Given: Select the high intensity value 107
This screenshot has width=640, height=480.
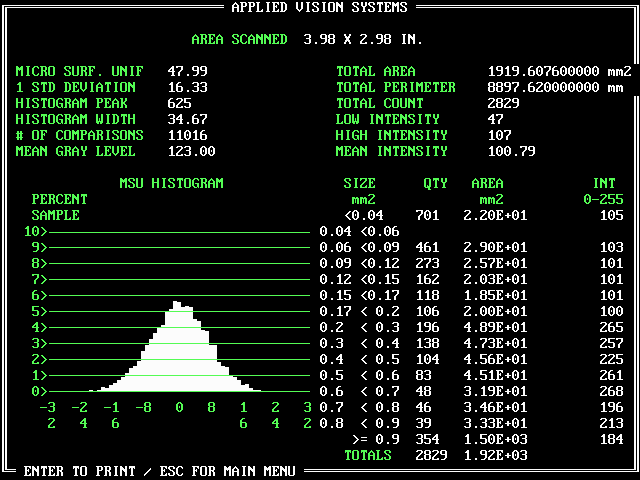Looking at the screenshot, I should (x=500, y=135).
